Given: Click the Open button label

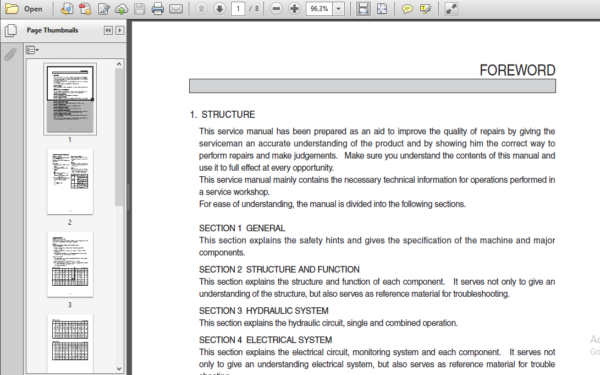Looking at the screenshot, I should click(33, 9).
